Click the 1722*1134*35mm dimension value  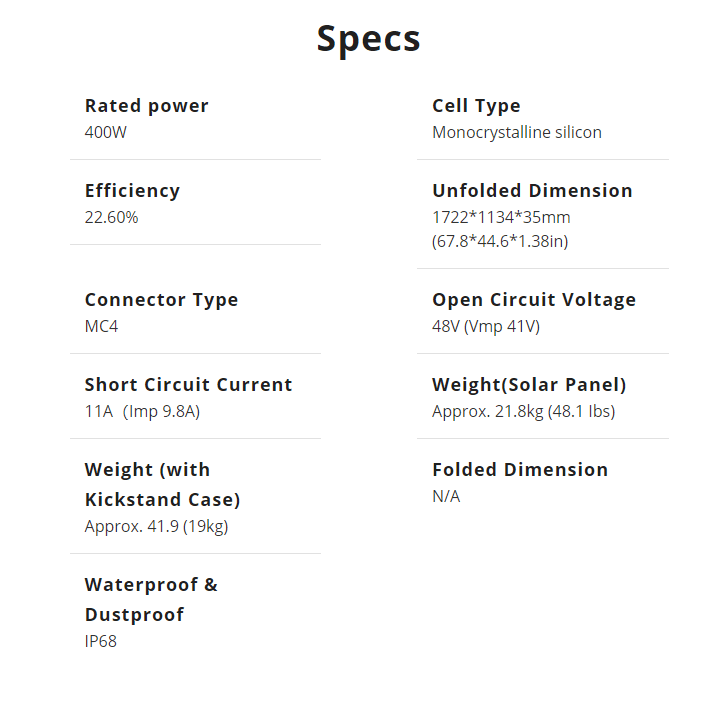point(501,217)
